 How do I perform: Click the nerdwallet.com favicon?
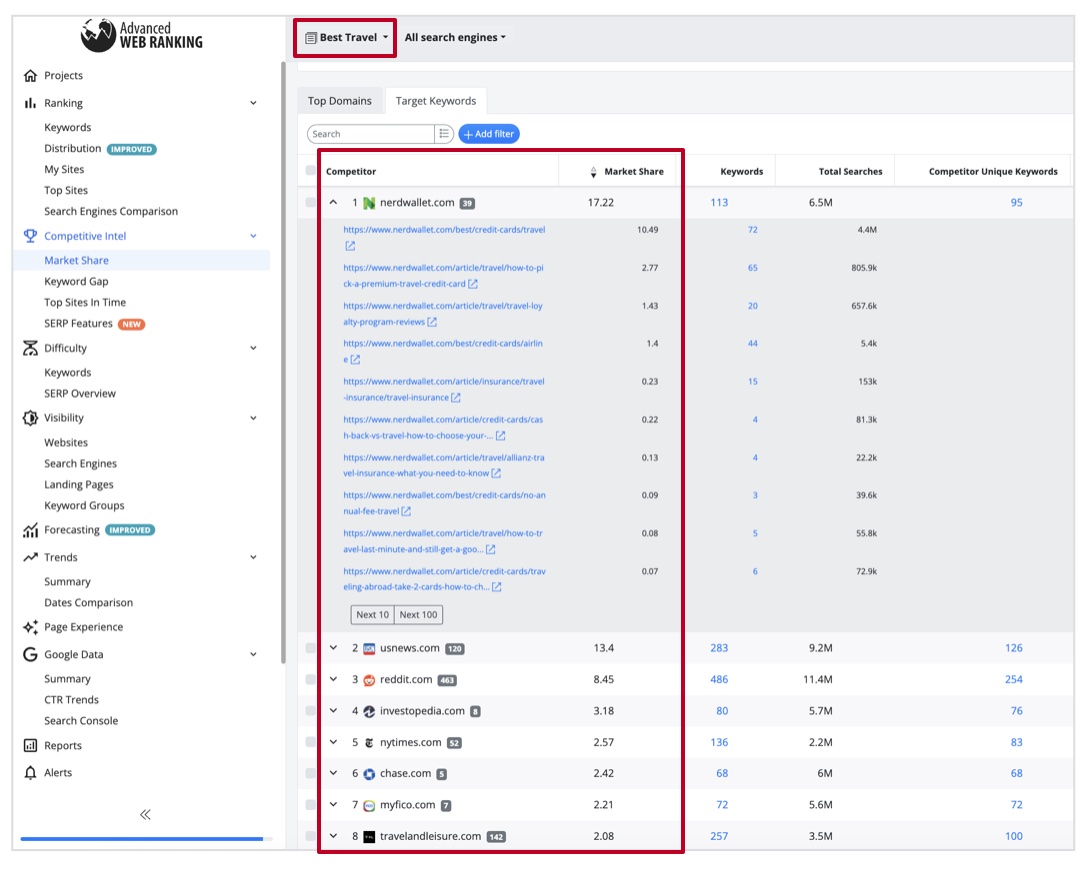(369, 203)
